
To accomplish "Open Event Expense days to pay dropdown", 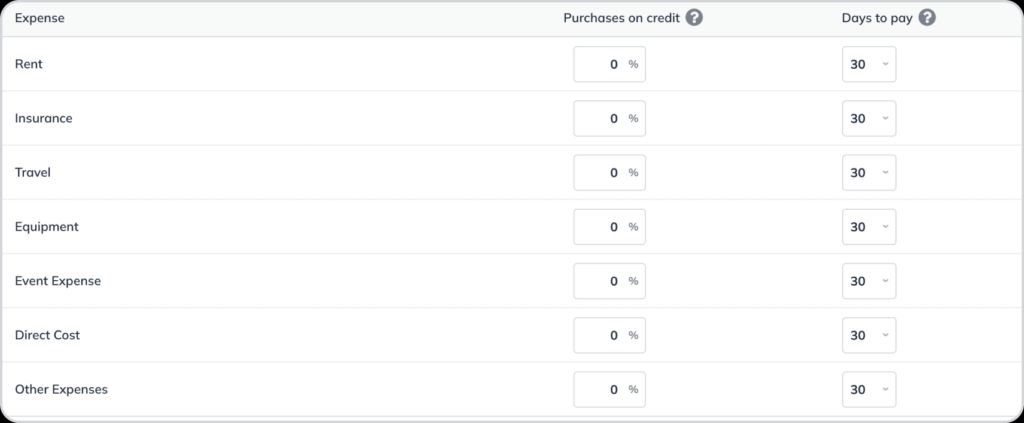I will pyautogui.click(x=869, y=281).
